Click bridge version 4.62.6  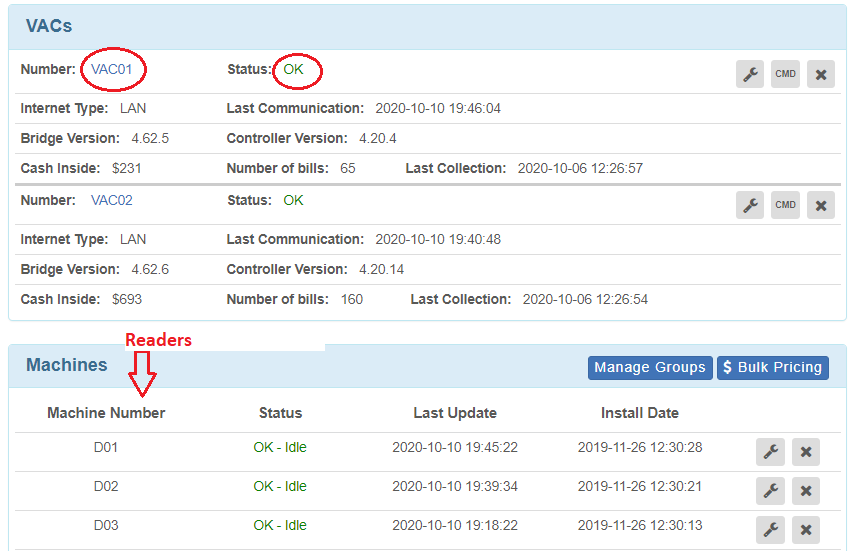point(150,269)
